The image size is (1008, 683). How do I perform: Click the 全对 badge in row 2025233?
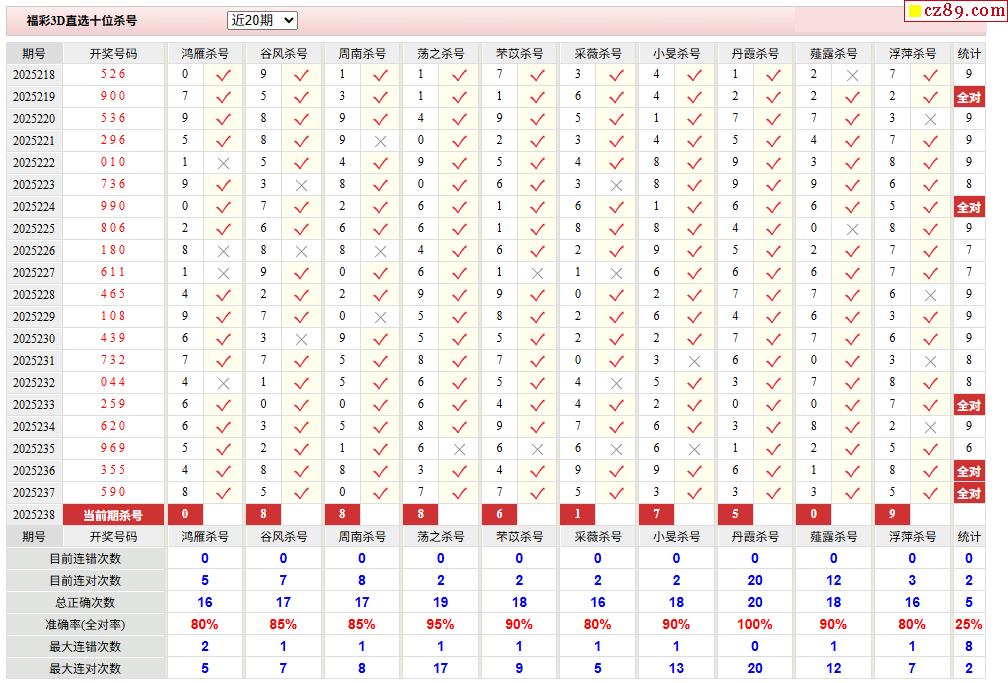point(969,405)
